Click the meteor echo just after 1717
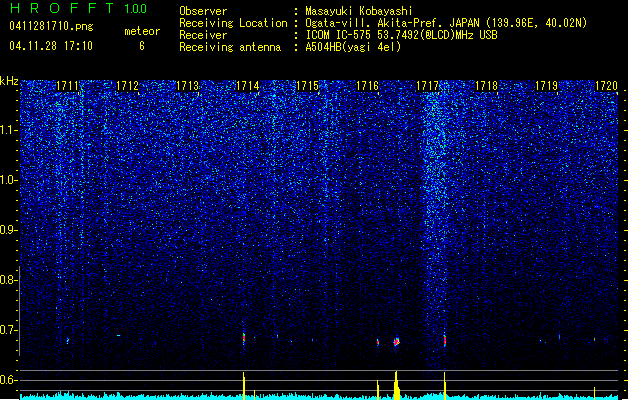The height and width of the screenshot is (400, 629). (444, 340)
